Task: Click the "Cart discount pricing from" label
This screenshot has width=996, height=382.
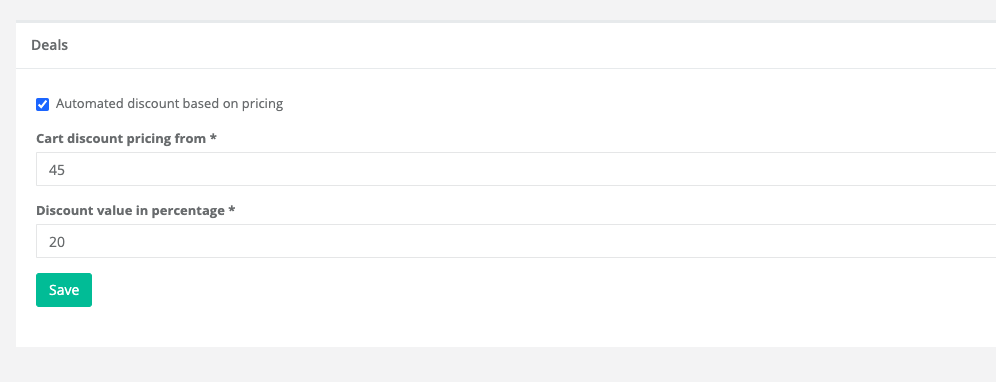Action: coord(121,139)
